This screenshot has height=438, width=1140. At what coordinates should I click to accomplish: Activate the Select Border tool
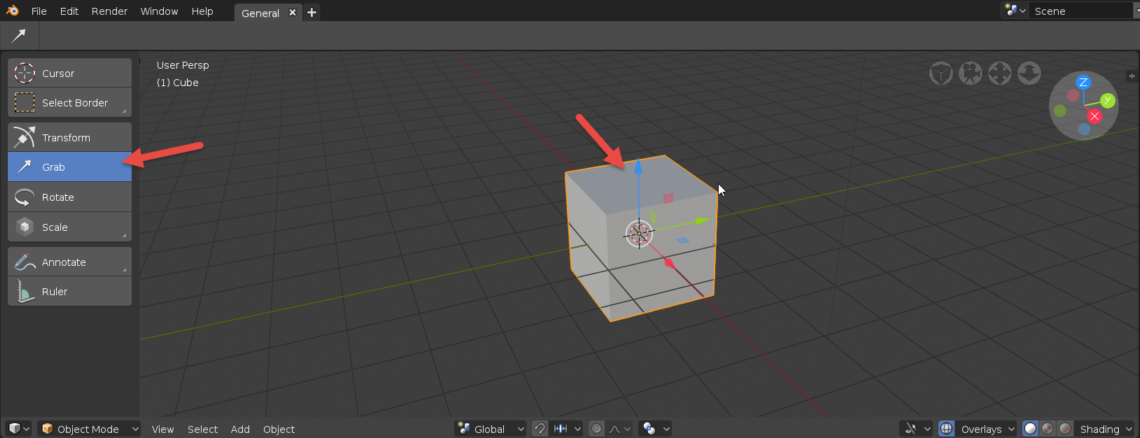point(69,103)
